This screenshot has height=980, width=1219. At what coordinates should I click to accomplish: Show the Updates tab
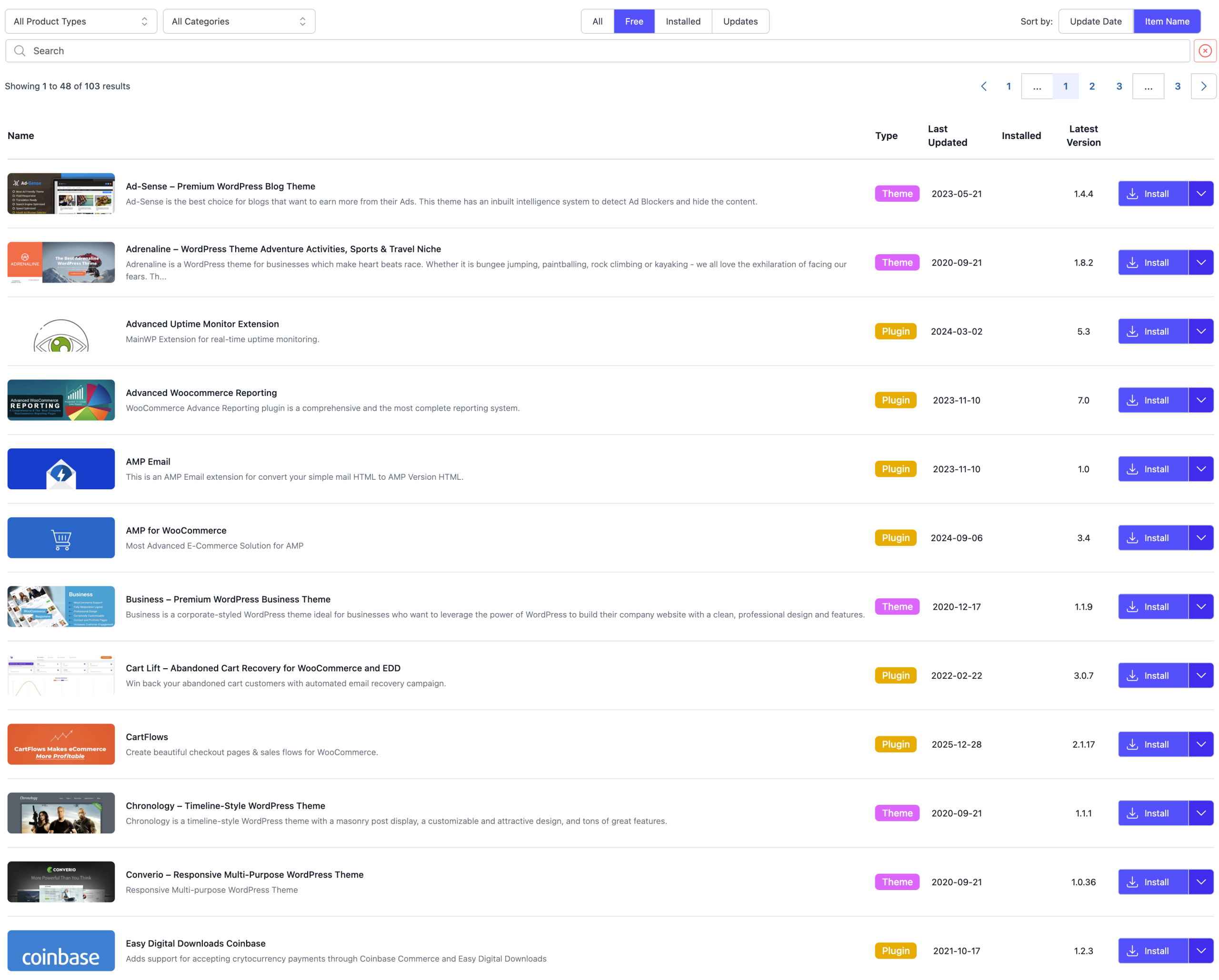coord(739,21)
